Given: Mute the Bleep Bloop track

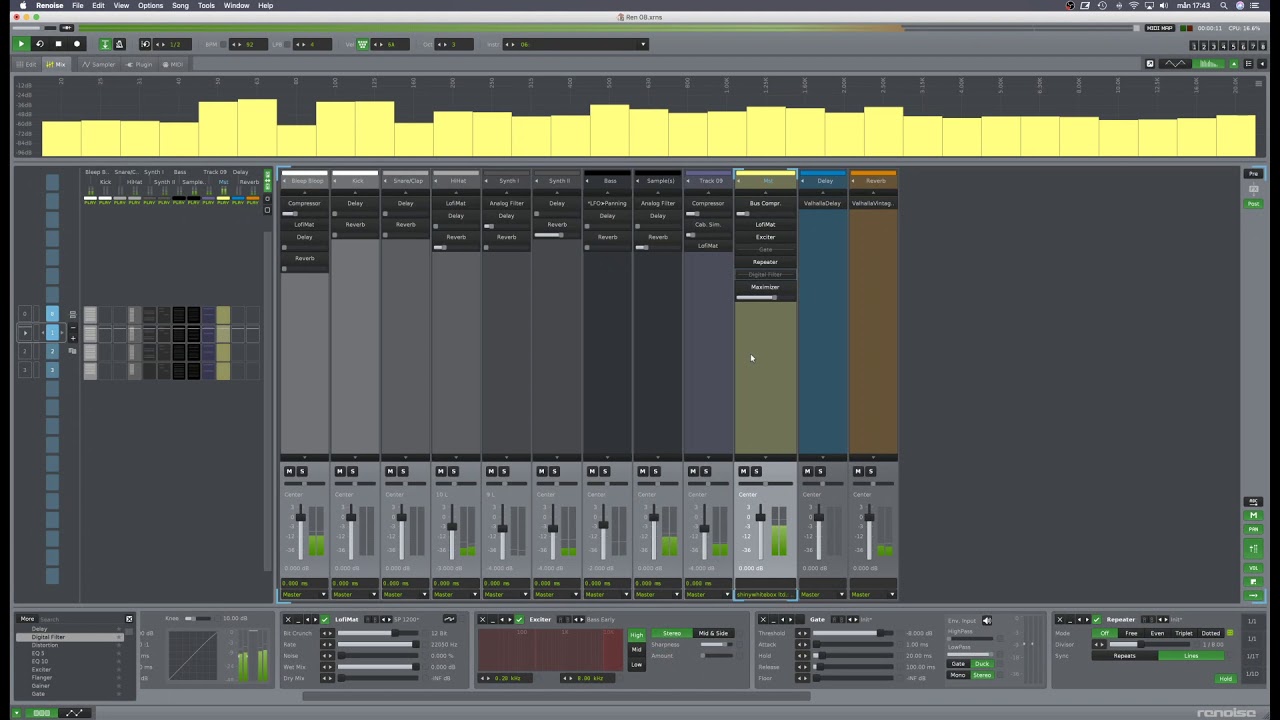Looking at the screenshot, I should click(x=289, y=471).
